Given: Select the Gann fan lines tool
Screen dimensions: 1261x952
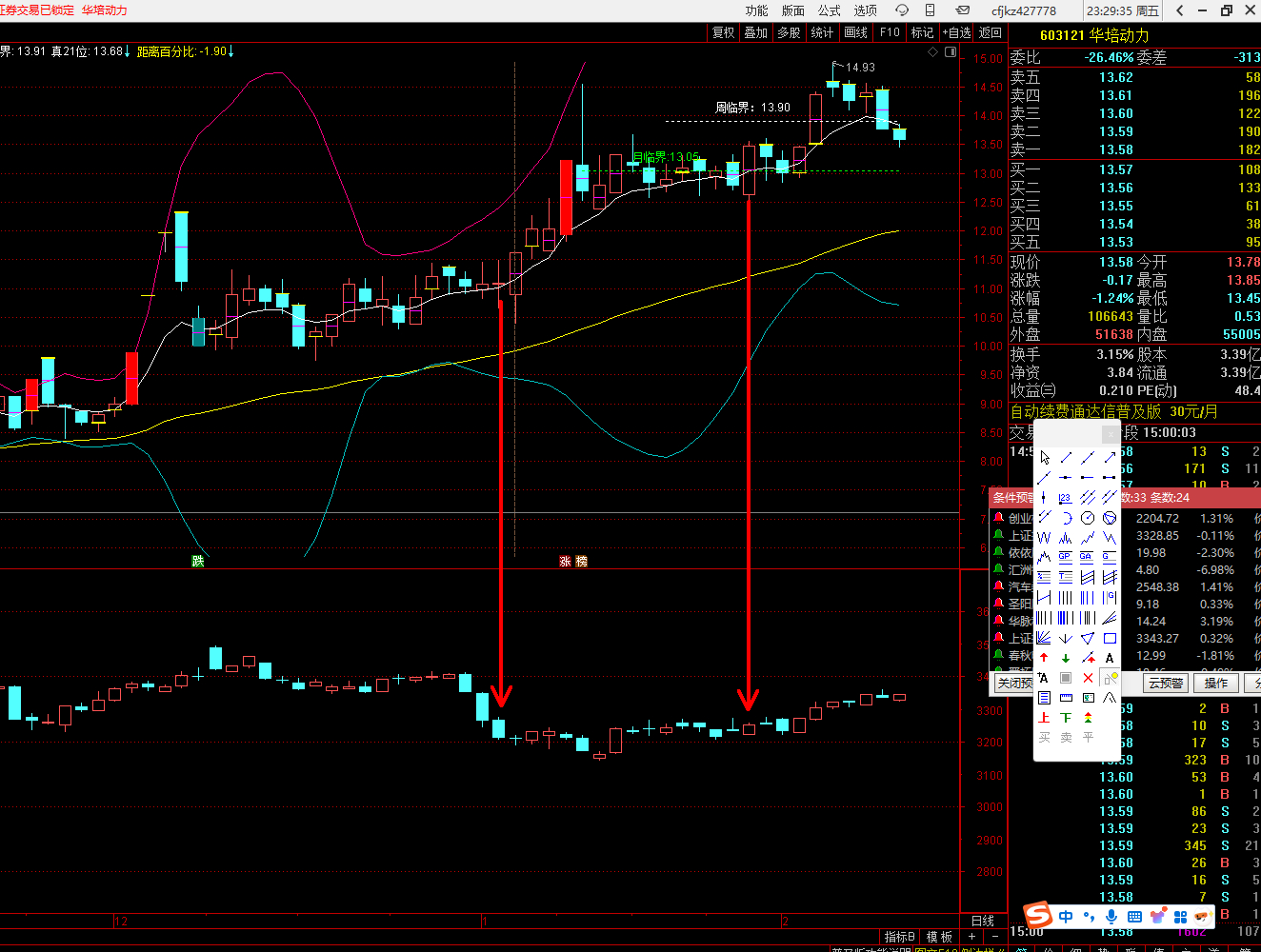Looking at the screenshot, I should (1044, 638).
